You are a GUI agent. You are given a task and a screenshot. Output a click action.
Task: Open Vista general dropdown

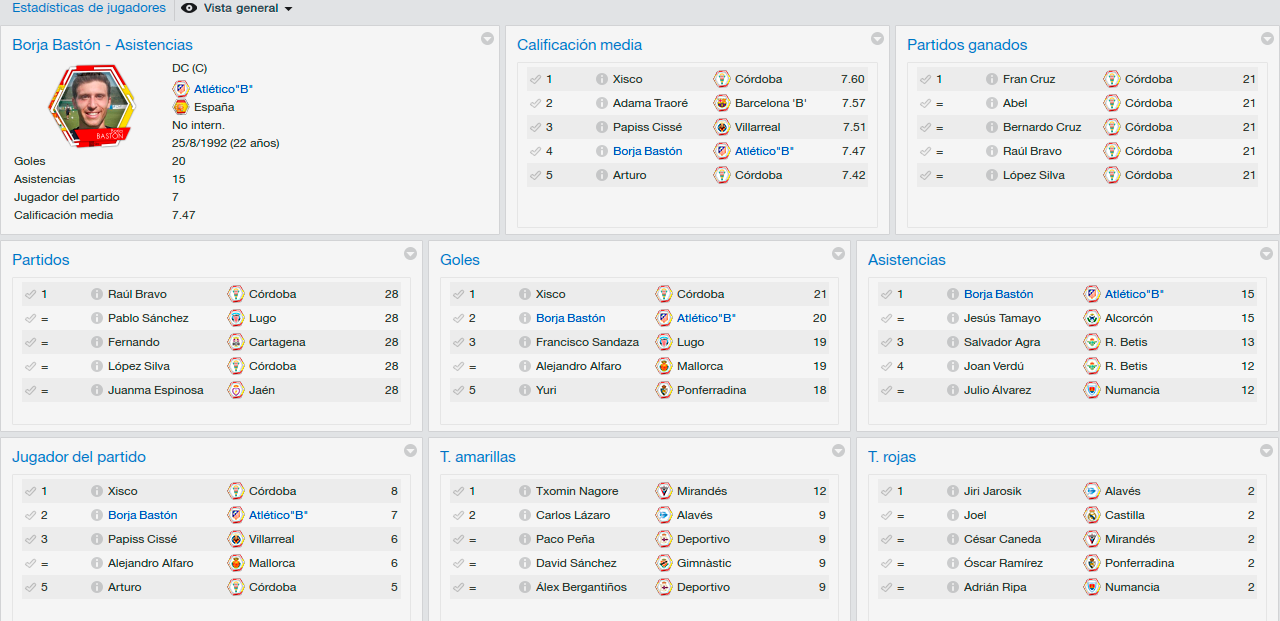[237, 8]
